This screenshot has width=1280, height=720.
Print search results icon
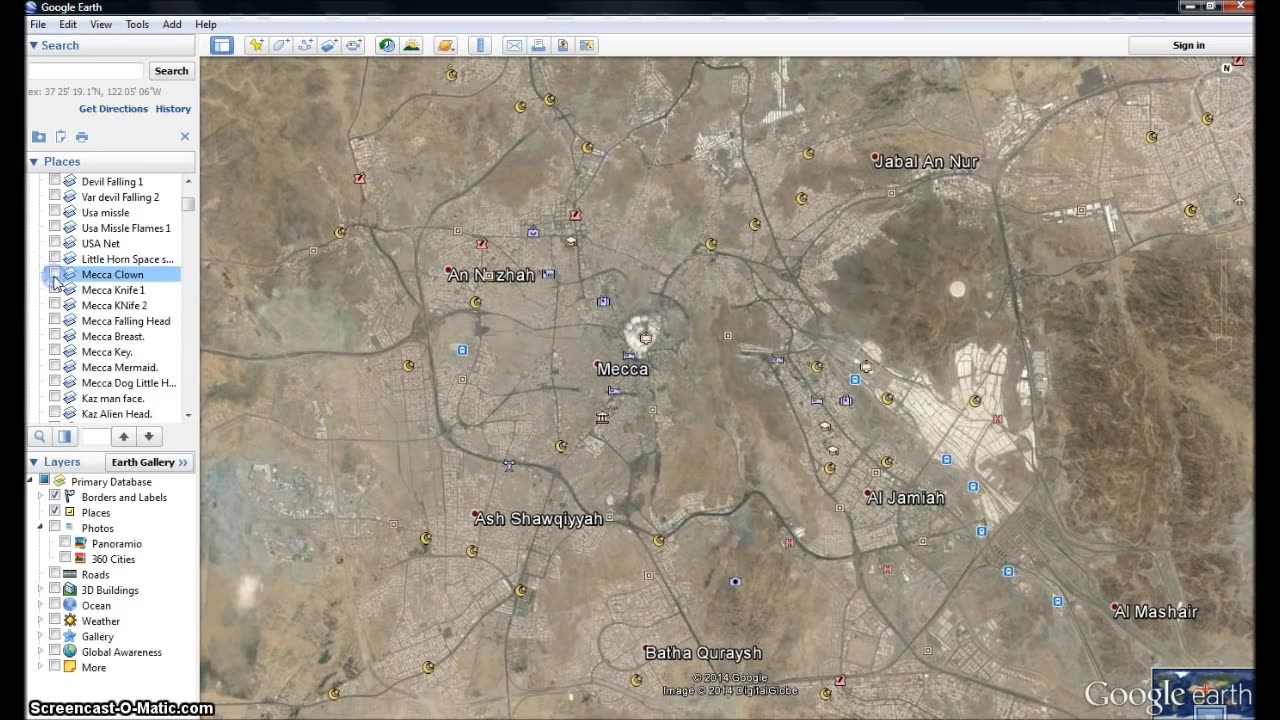point(82,136)
